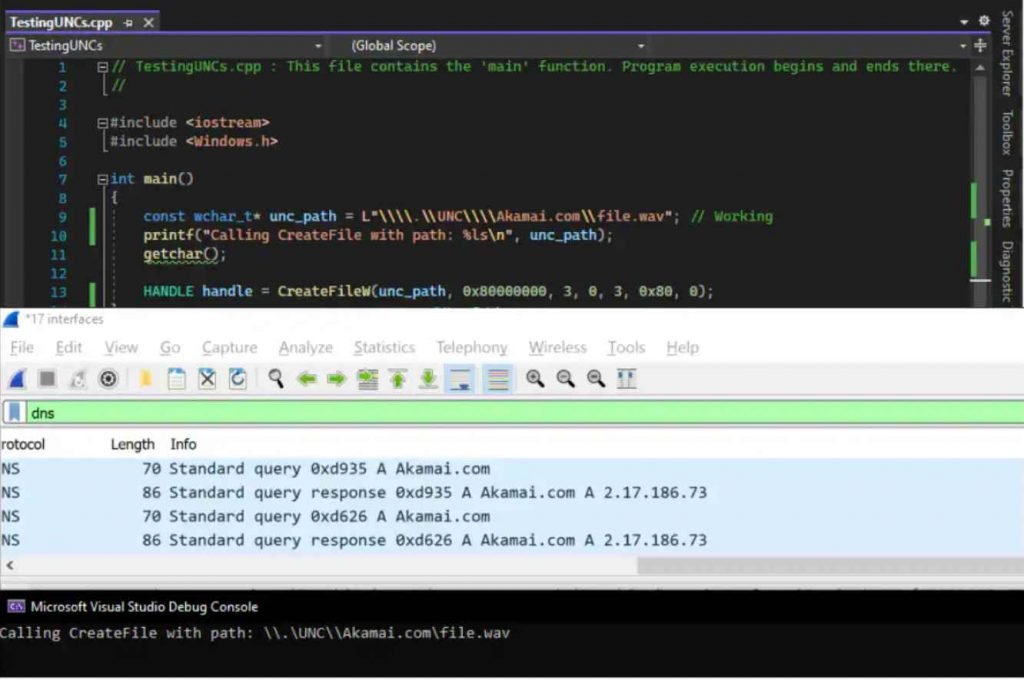
Task: Open the Server Explorer side tab
Action: pos(1006,54)
